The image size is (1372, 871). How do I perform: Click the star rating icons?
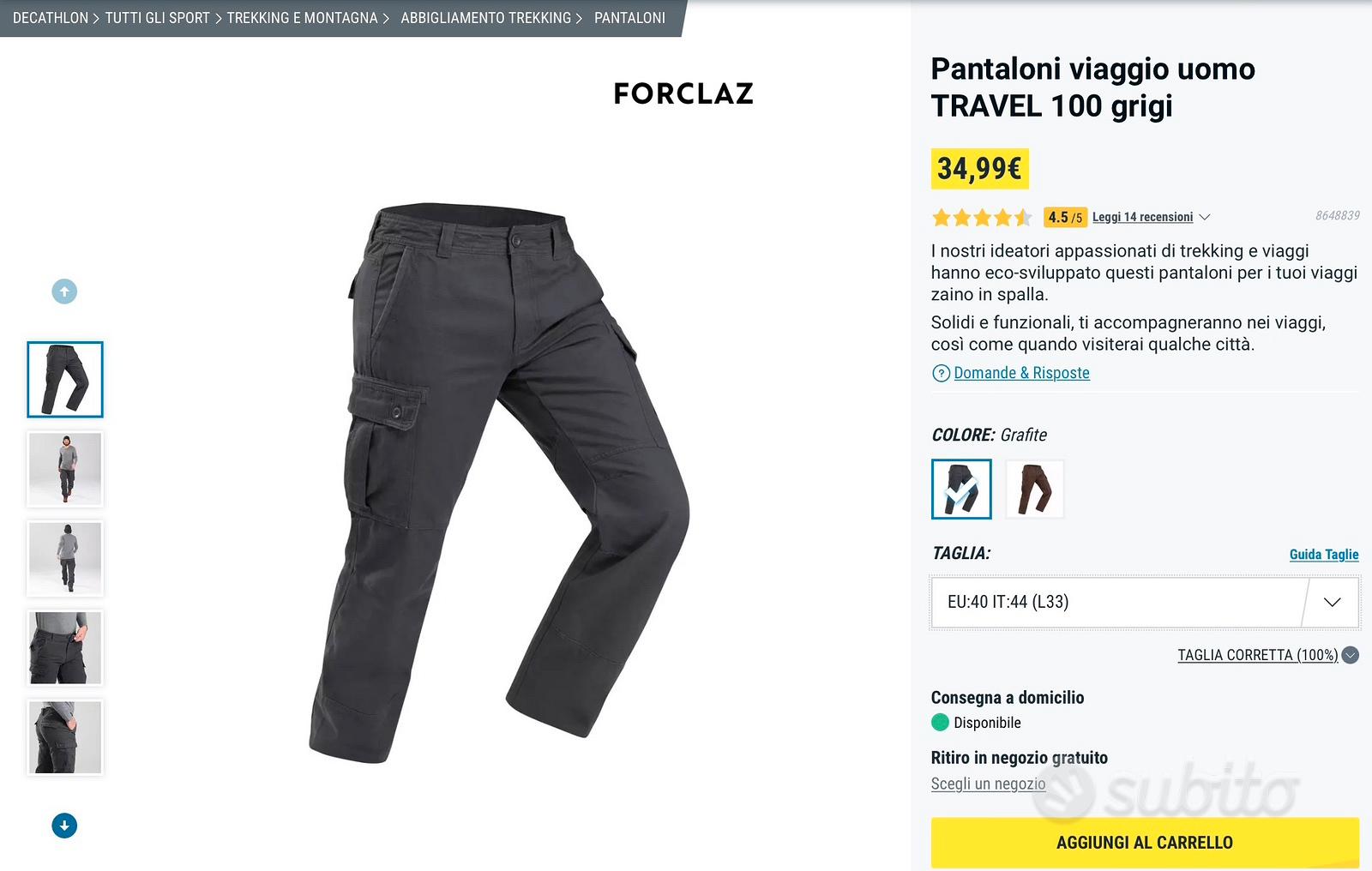pos(982,217)
